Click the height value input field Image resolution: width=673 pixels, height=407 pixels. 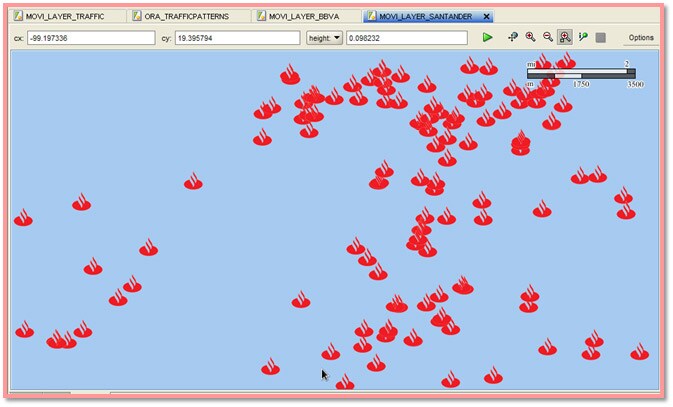407,38
